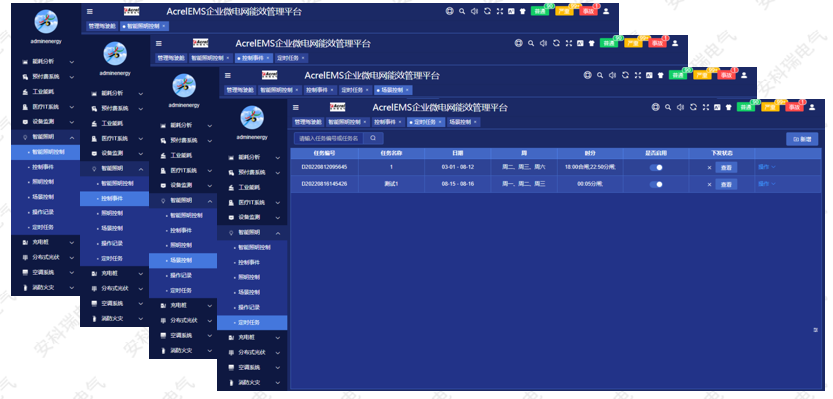Mute alerts via frontmost header speaker icon
This screenshot has width=833, height=399.
pos(681,107)
